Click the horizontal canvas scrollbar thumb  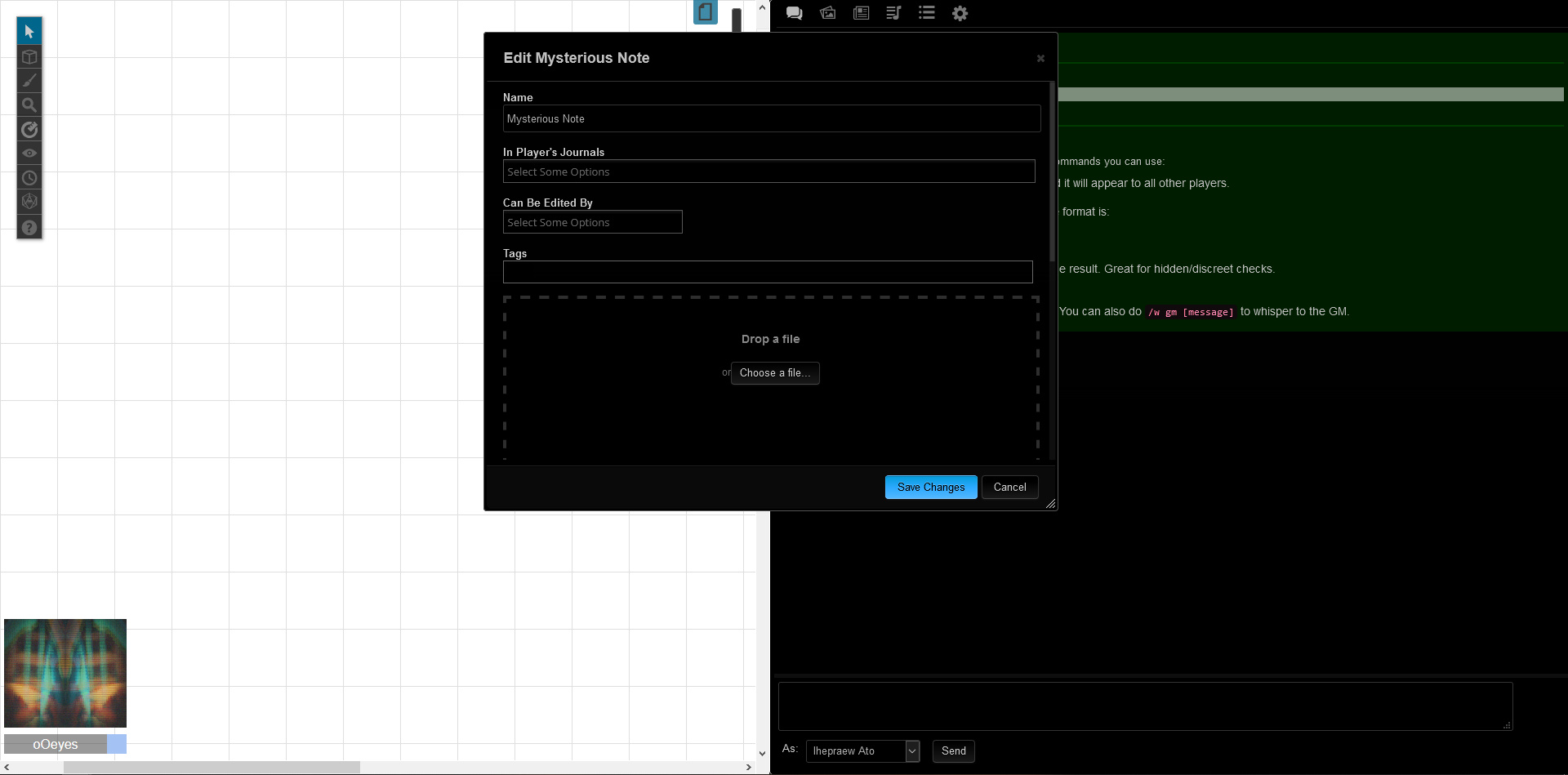212,768
